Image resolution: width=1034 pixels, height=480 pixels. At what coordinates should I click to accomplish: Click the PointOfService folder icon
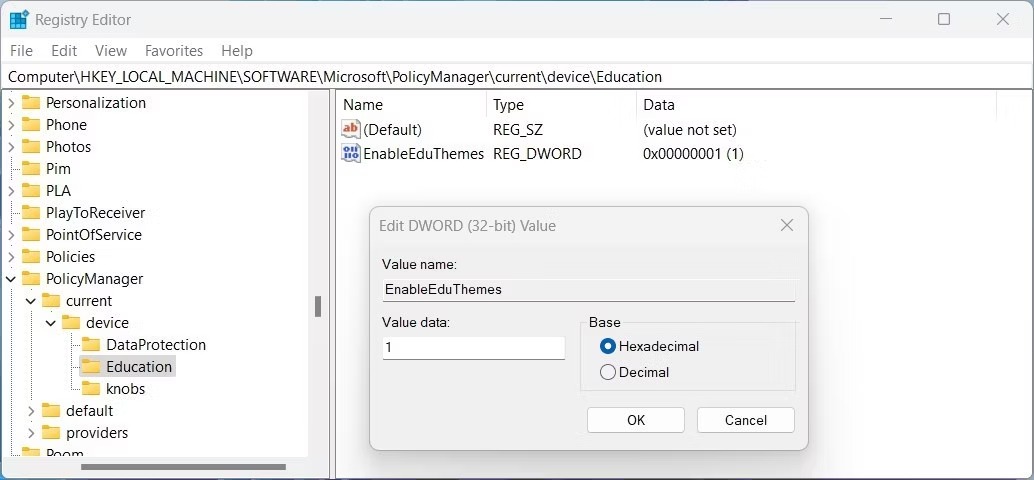[31, 235]
